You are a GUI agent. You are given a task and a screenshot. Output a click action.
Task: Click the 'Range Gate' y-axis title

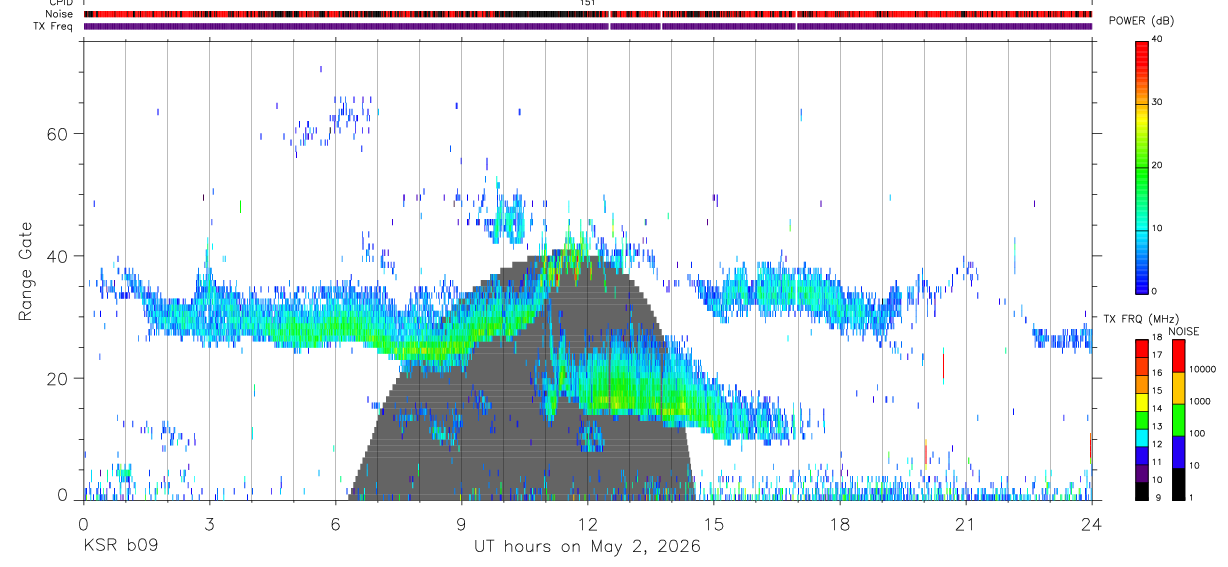coord(25,272)
